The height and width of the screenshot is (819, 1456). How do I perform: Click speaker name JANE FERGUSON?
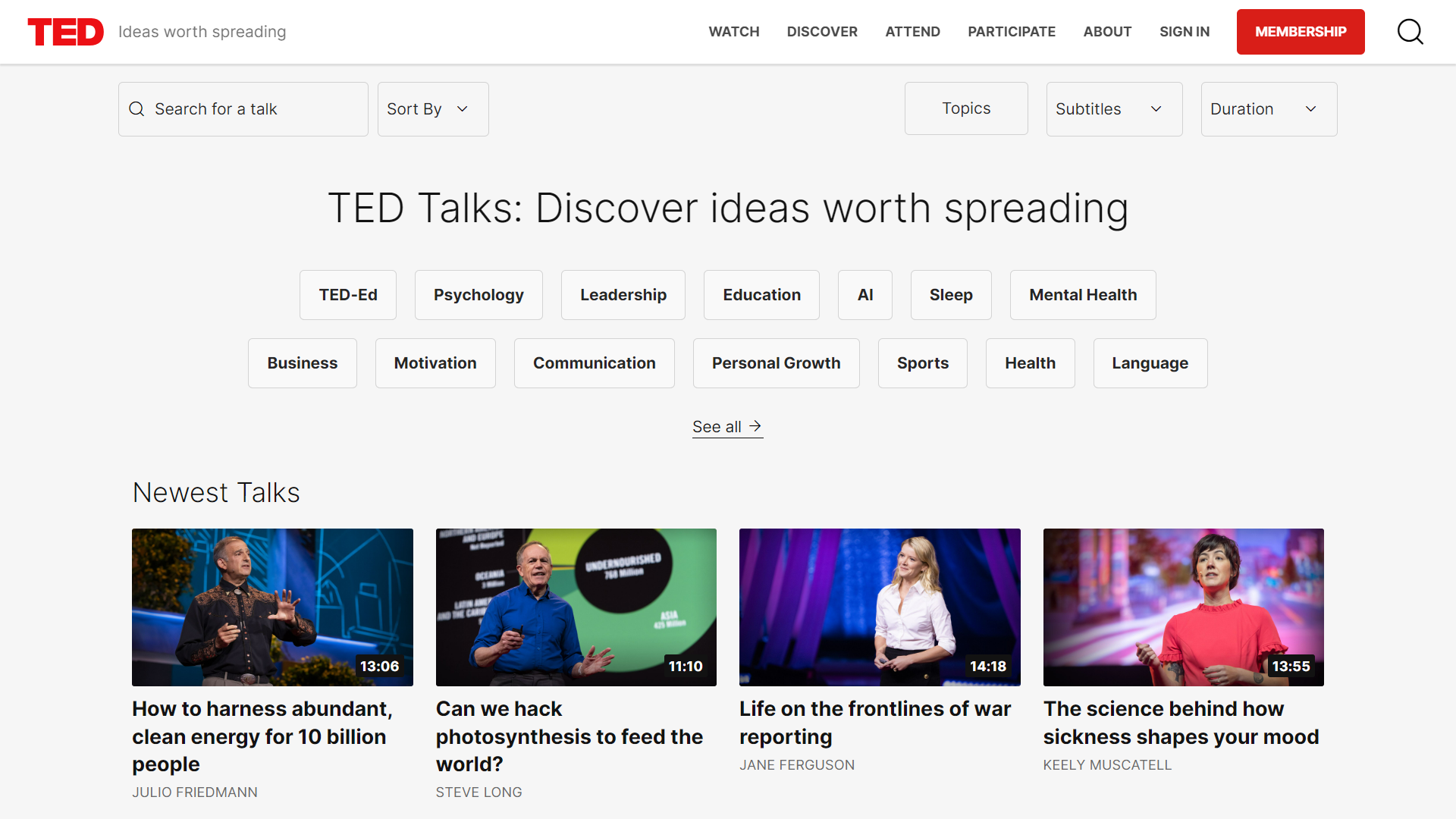[797, 765]
